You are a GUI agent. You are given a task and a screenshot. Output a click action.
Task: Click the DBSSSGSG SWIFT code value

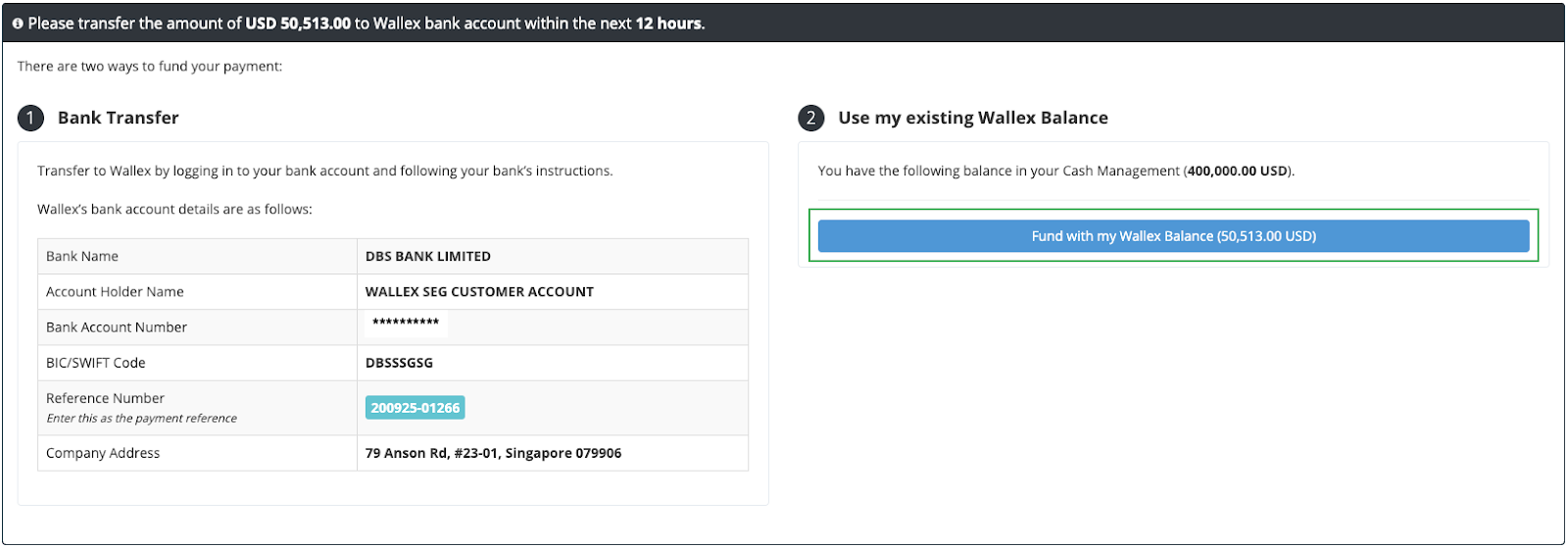(x=399, y=363)
